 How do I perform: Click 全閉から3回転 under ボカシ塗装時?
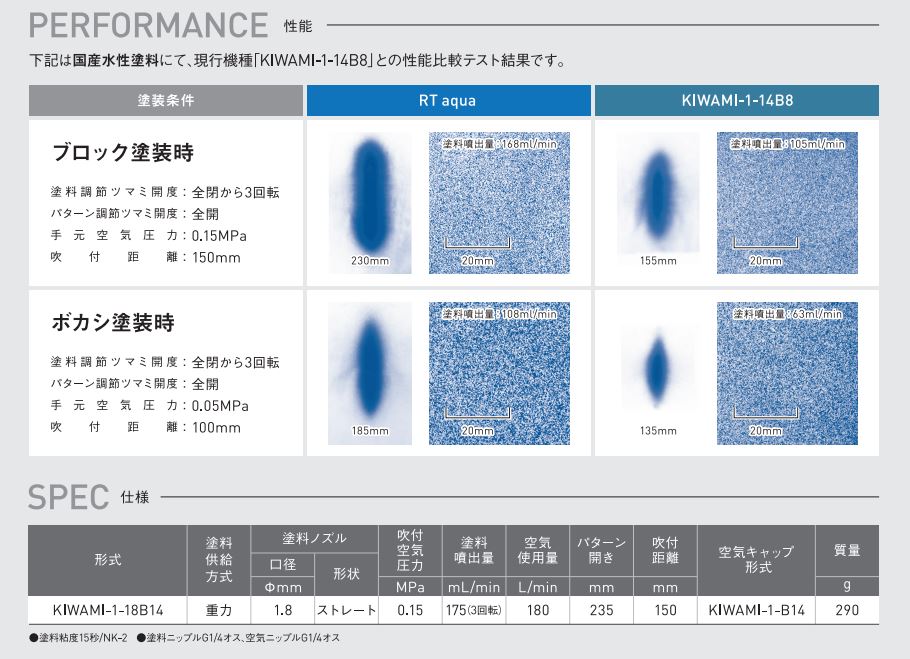pos(236,362)
